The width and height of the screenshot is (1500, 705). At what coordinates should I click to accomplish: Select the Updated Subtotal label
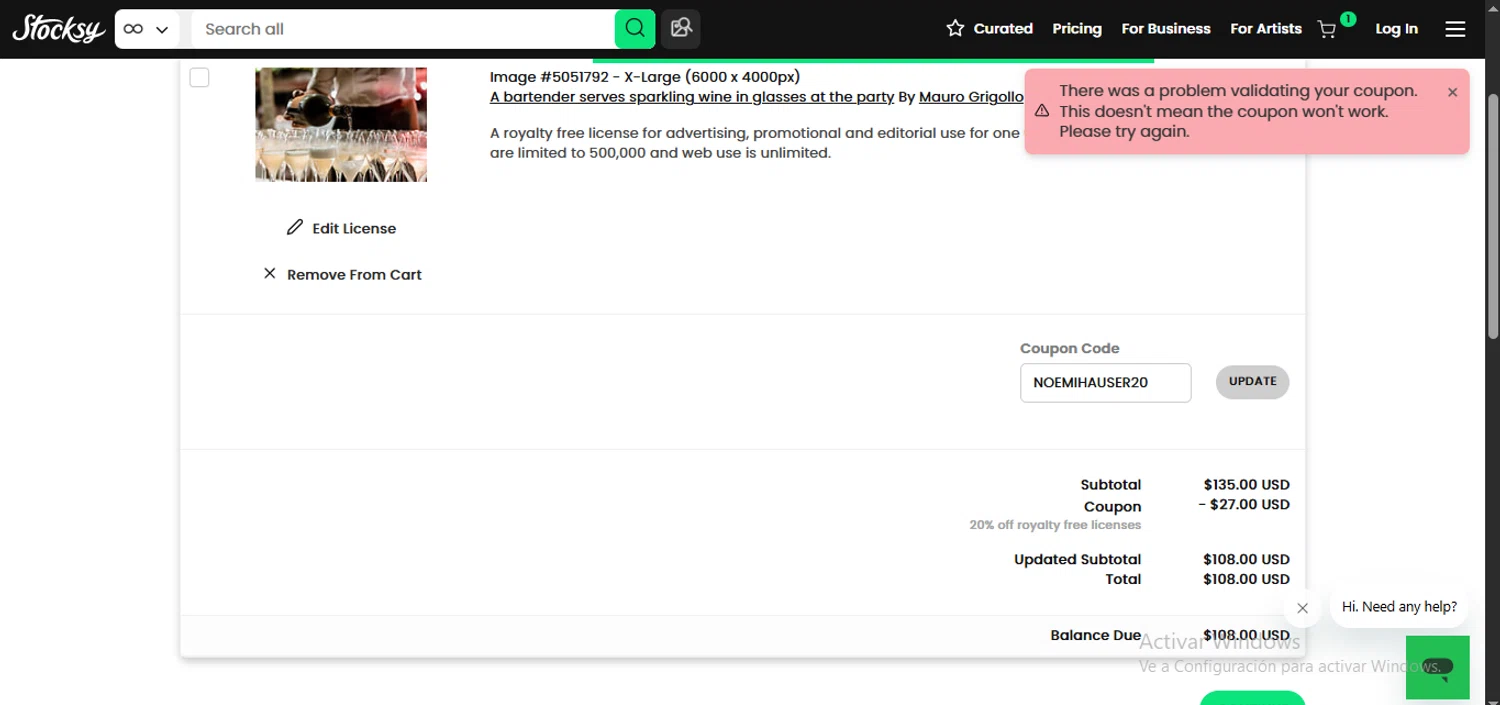pyautogui.click(x=1077, y=559)
